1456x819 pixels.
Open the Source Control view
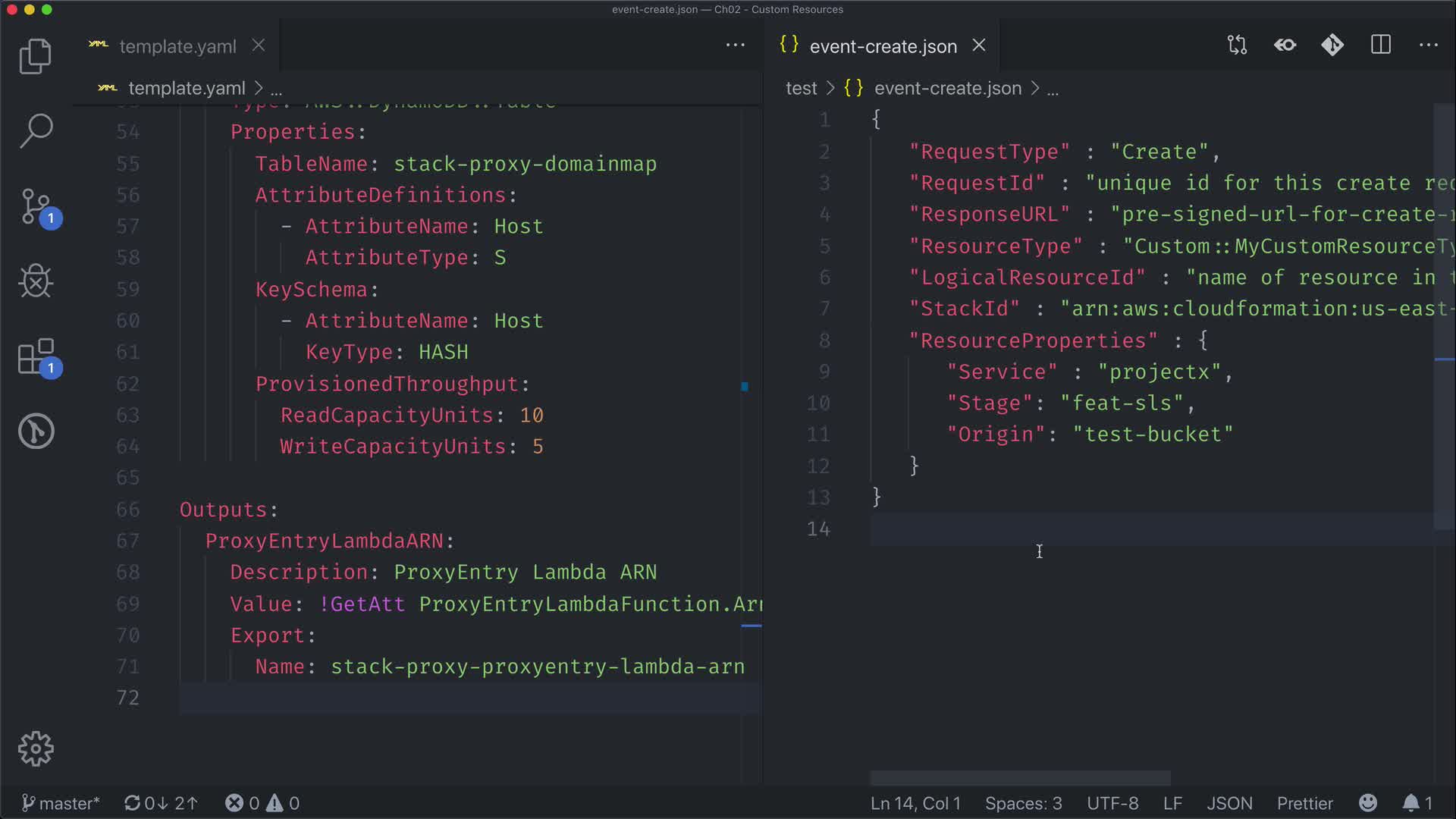(x=35, y=206)
